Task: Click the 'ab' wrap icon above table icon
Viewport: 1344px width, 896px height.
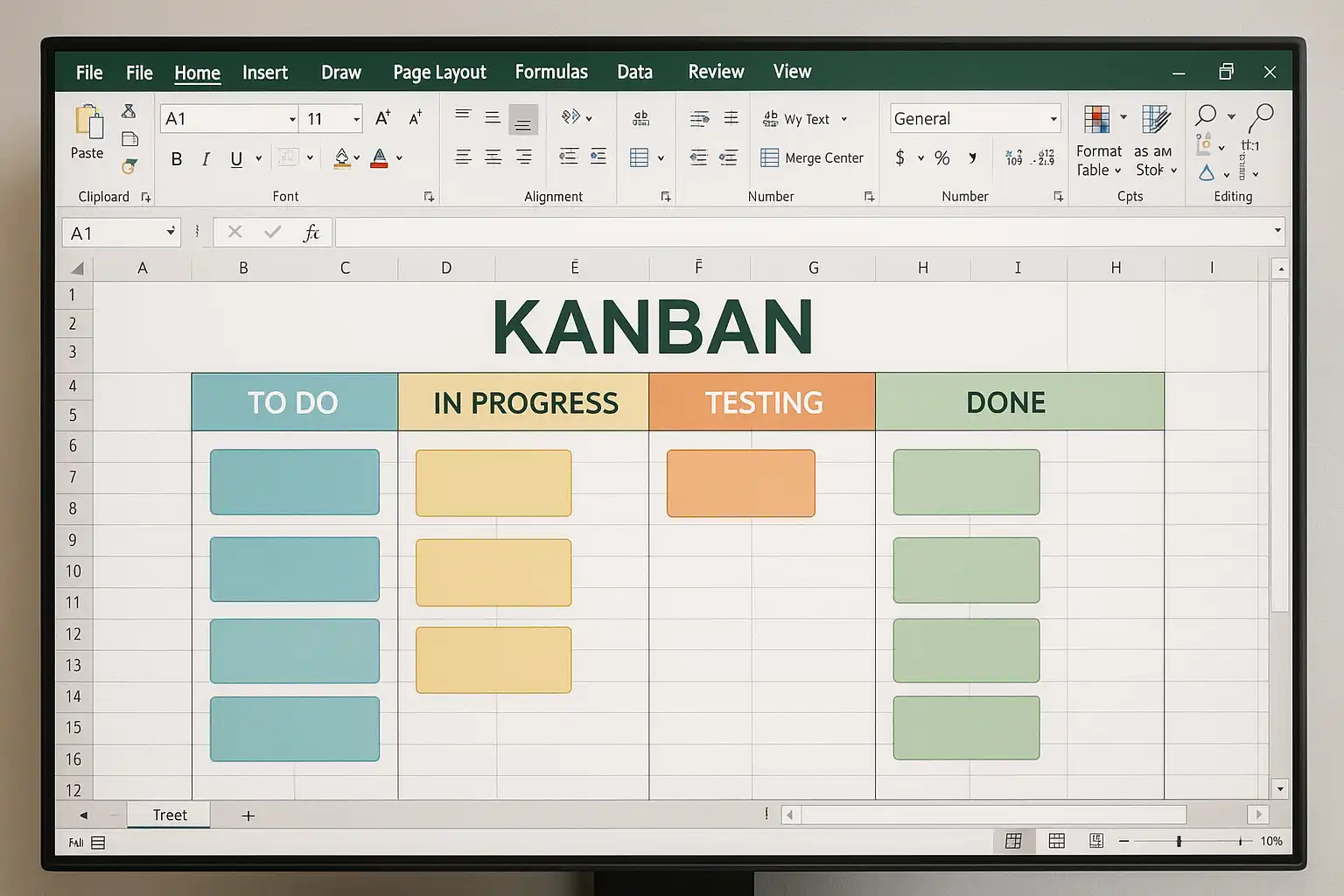Action: pyautogui.click(x=640, y=118)
